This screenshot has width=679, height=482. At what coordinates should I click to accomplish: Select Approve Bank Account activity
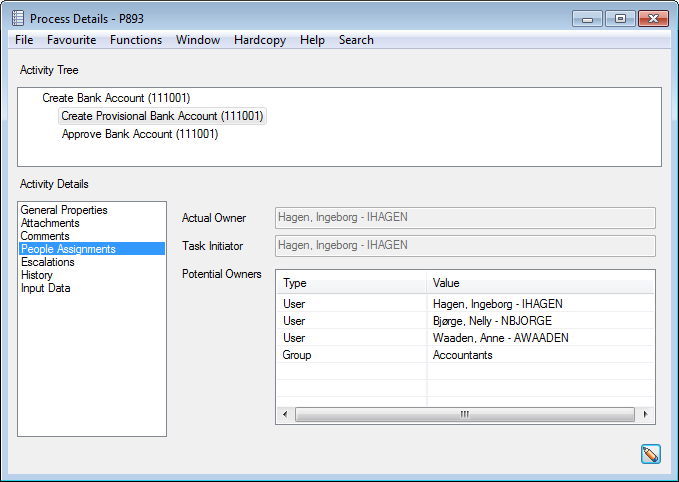click(x=140, y=134)
